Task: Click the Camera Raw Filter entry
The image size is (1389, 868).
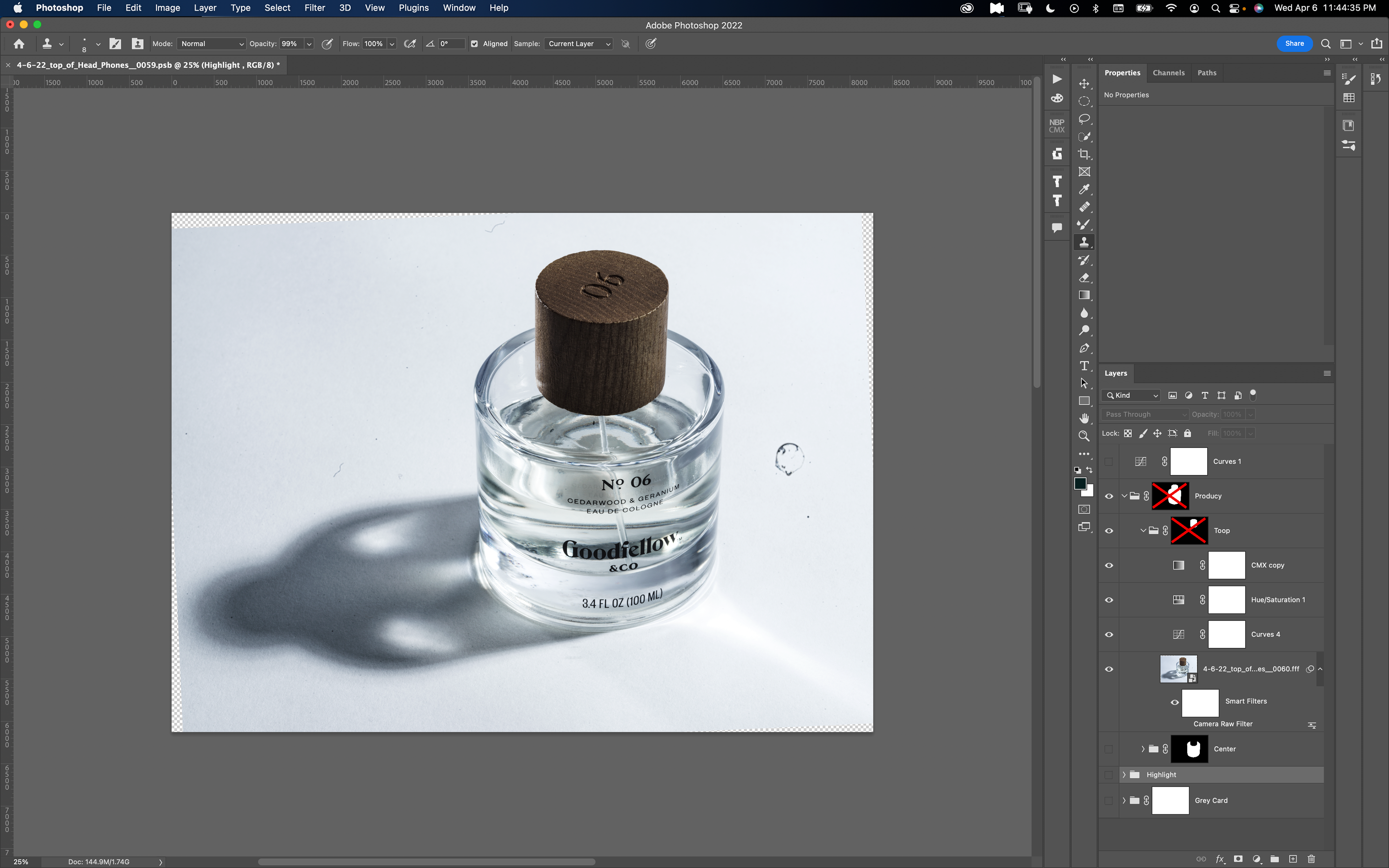Action: coord(1223,724)
